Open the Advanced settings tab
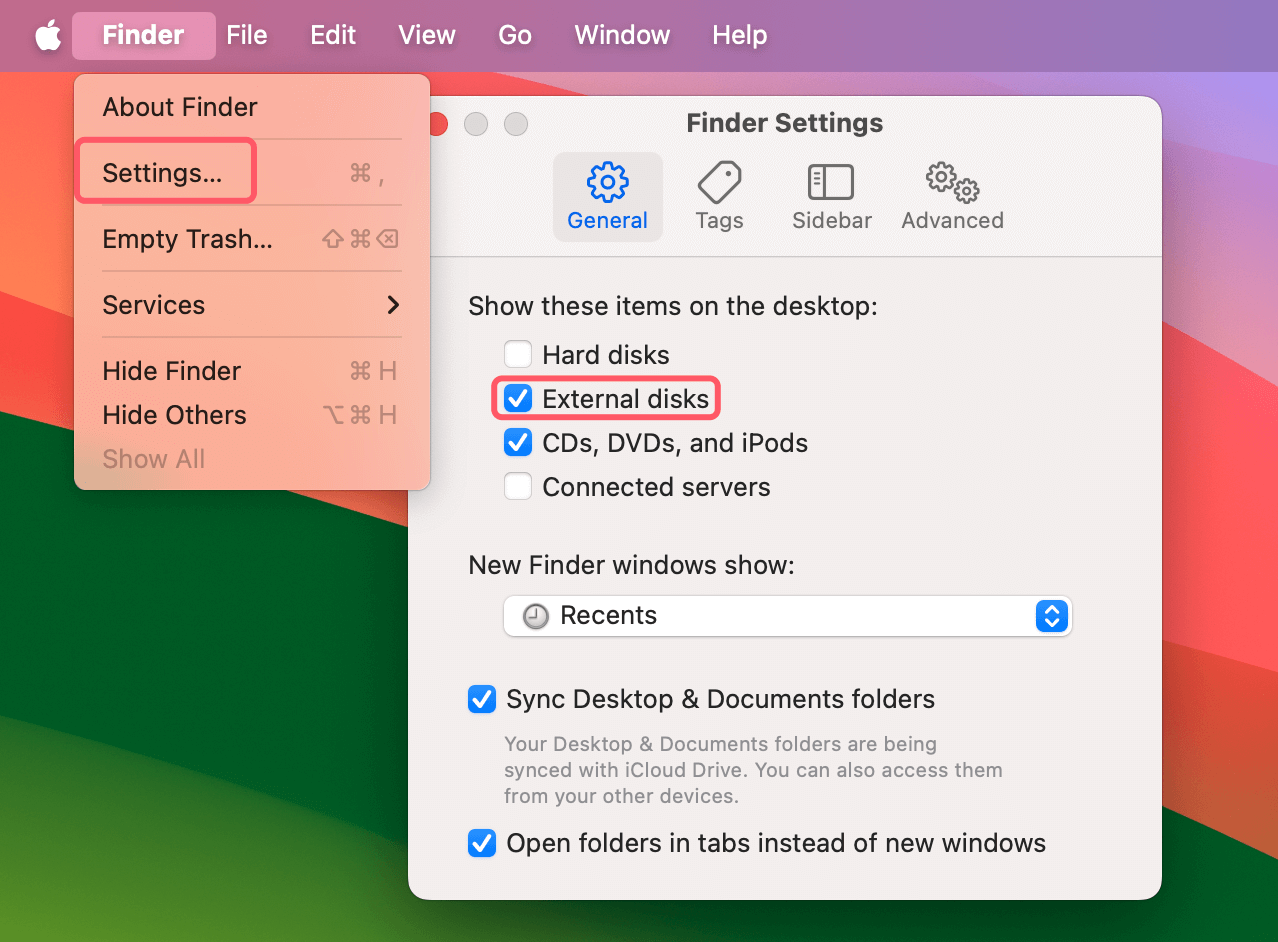Viewport: 1278px width, 942px height. [952, 197]
